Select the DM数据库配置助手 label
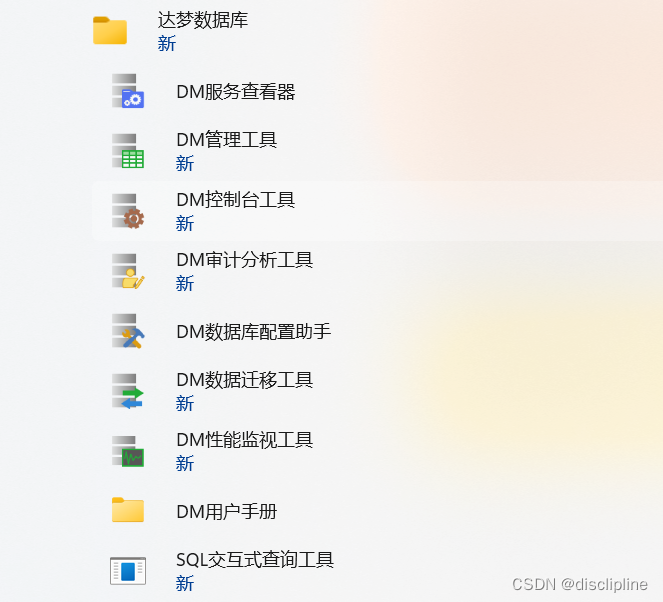663x602 pixels. point(254,331)
